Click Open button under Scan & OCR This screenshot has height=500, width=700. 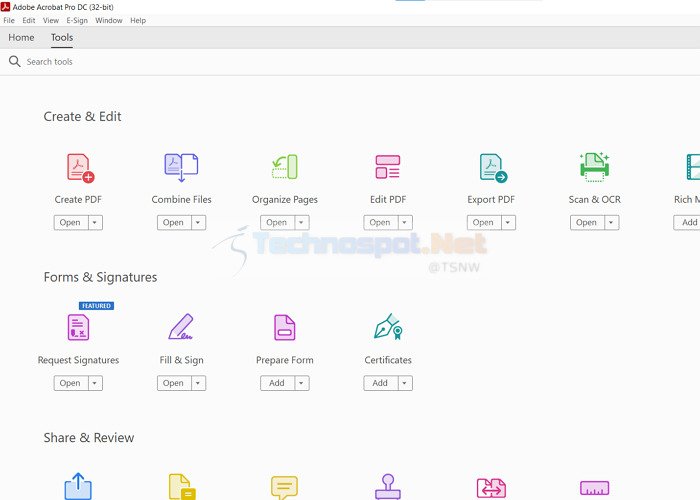[587, 222]
